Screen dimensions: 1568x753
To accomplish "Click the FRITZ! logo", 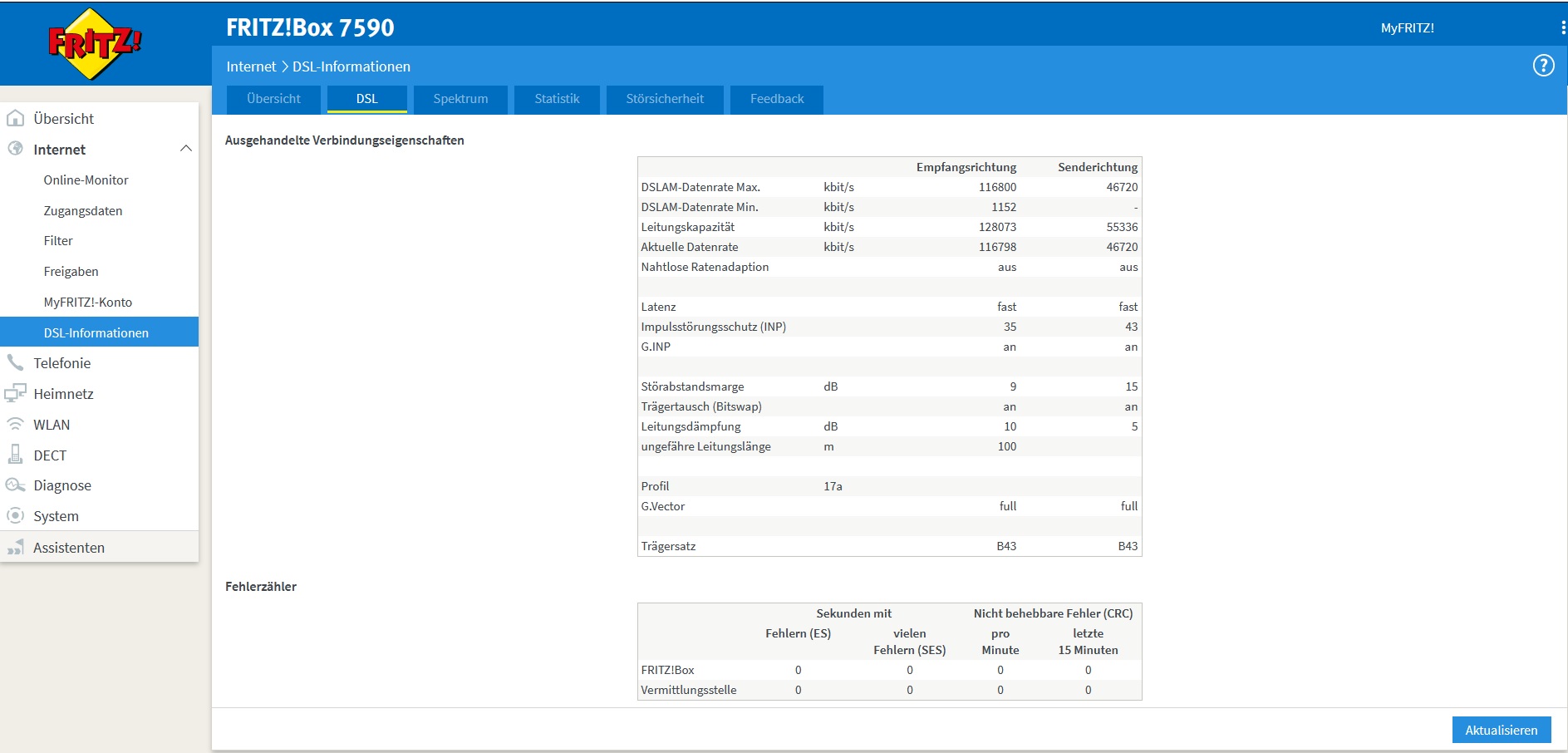I will (x=95, y=44).
